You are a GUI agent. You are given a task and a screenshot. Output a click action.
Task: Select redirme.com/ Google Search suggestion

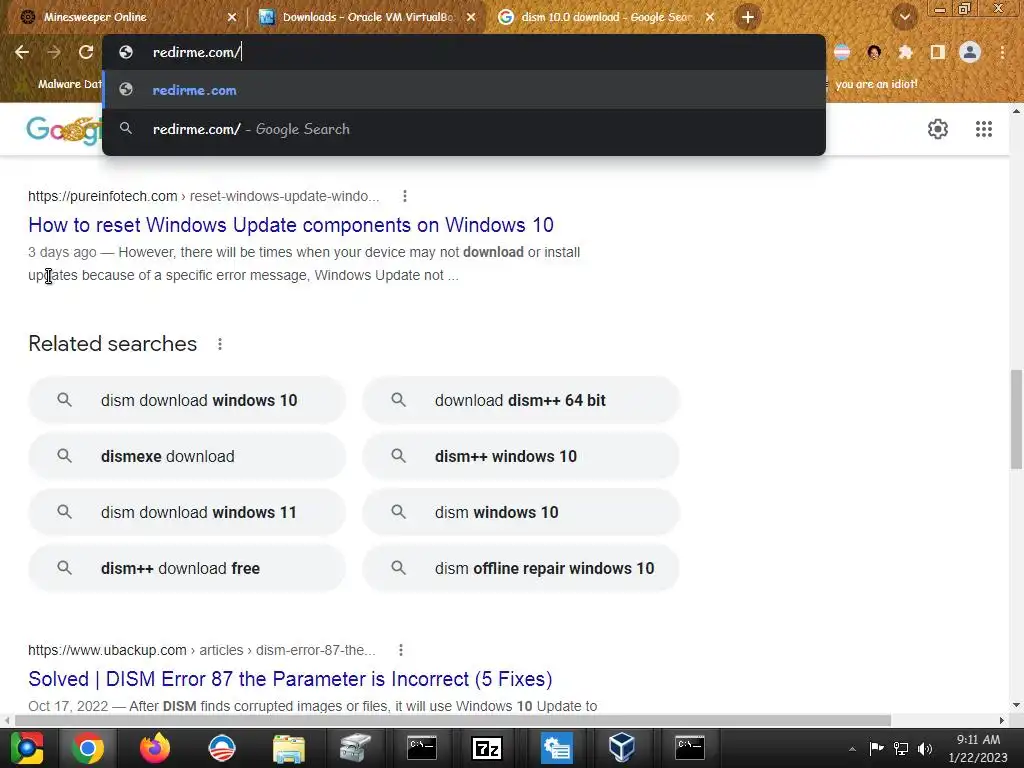tap(464, 129)
